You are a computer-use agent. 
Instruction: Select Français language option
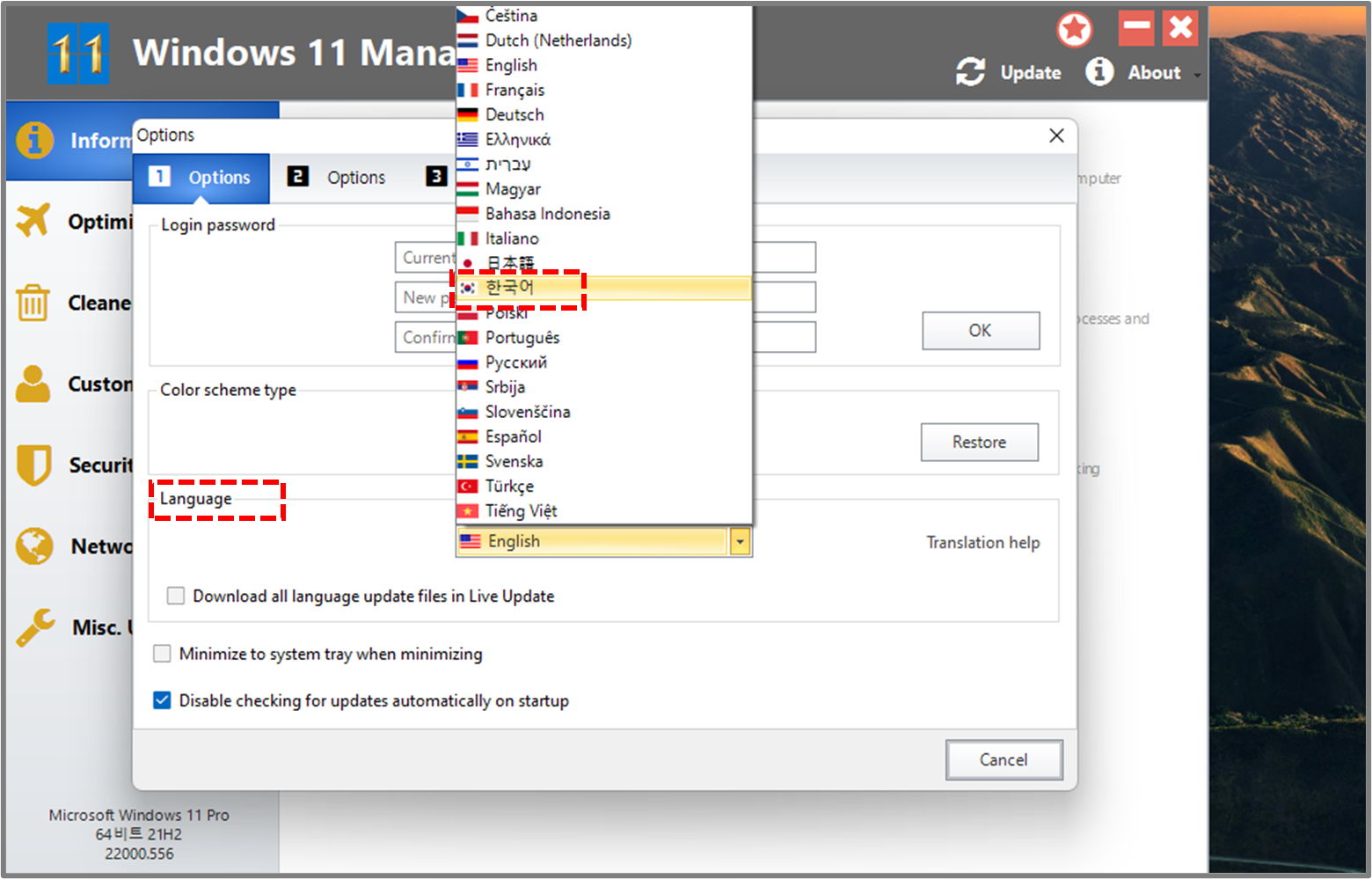click(603, 90)
